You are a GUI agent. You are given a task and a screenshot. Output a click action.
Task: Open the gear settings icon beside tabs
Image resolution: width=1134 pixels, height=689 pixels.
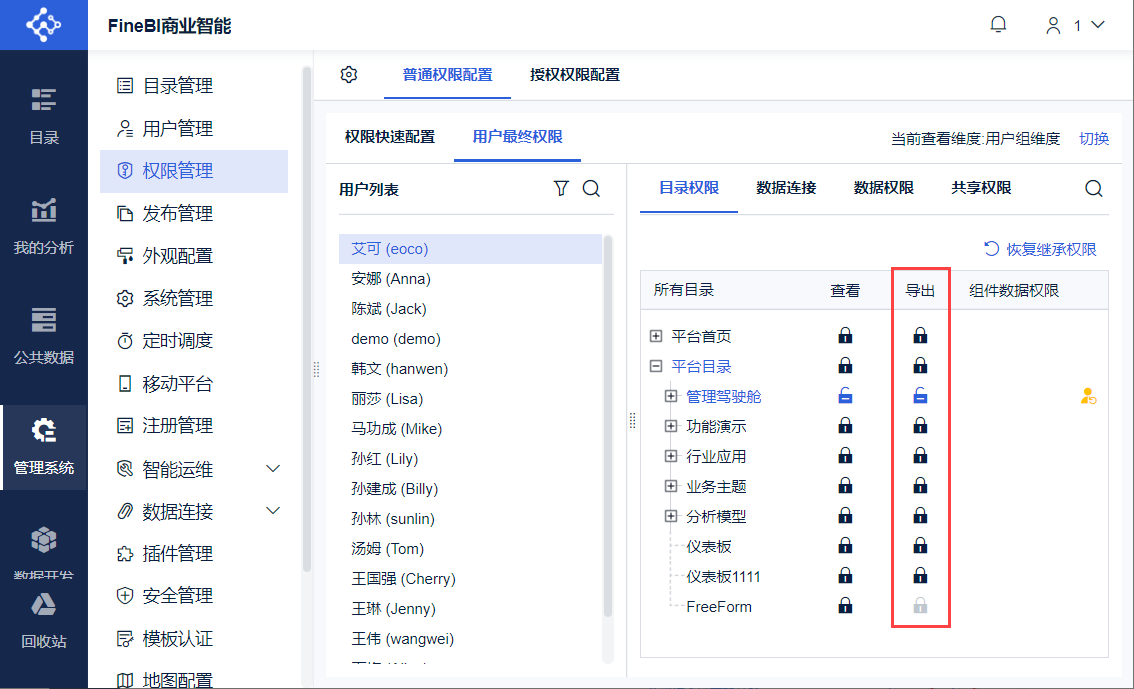coord(349,74)
